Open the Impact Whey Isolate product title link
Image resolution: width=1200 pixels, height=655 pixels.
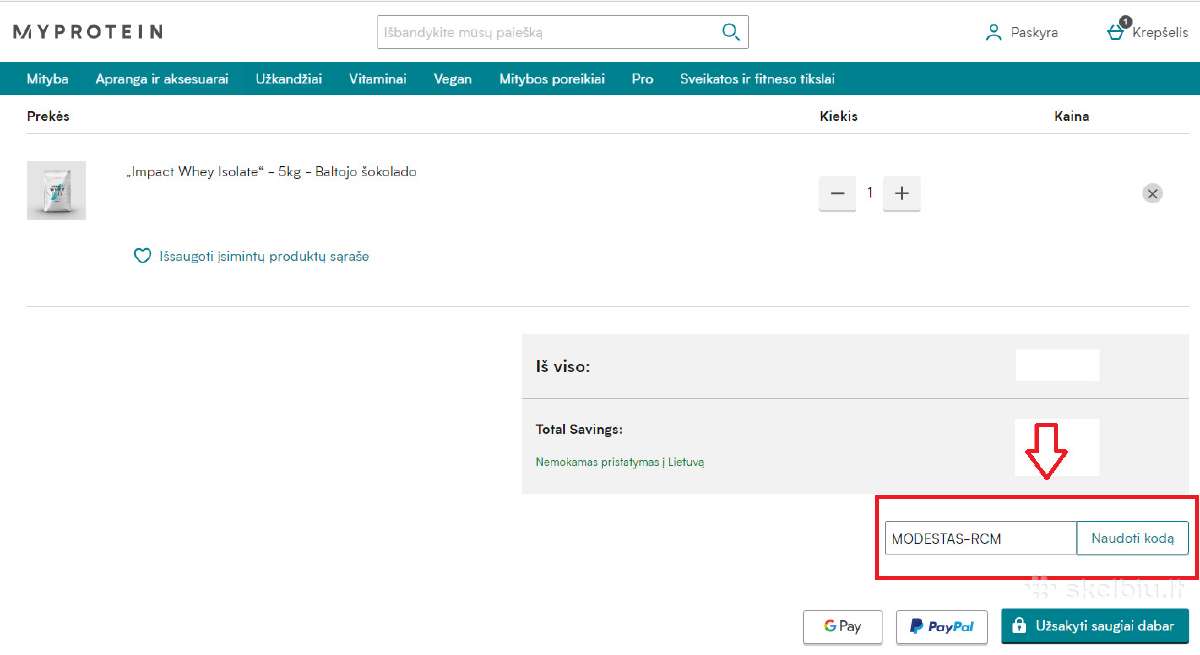(x=271, y=172)
